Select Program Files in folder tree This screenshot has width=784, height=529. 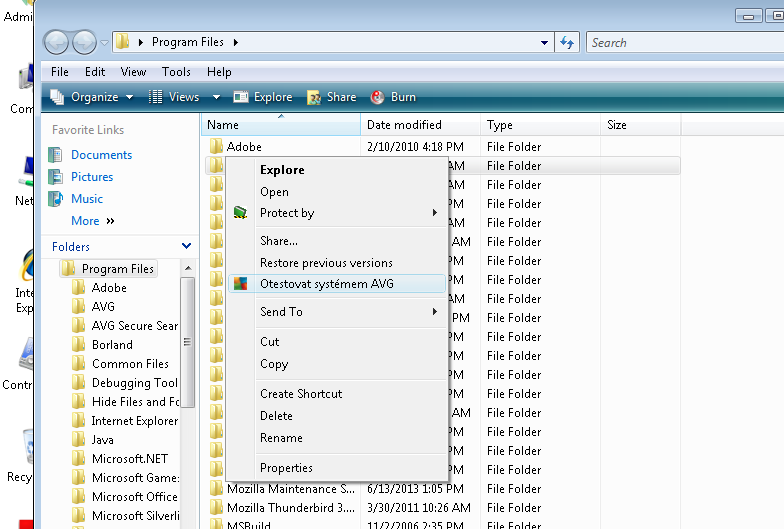pyautogui.click(x=108, y=269)
